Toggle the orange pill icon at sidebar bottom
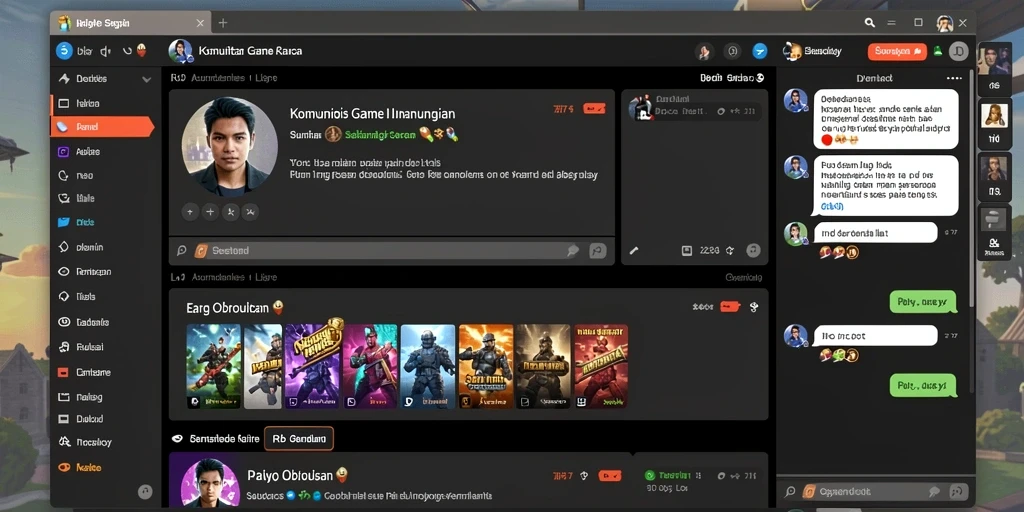This screenshot has height=512, width=1024. pos(64,468)
